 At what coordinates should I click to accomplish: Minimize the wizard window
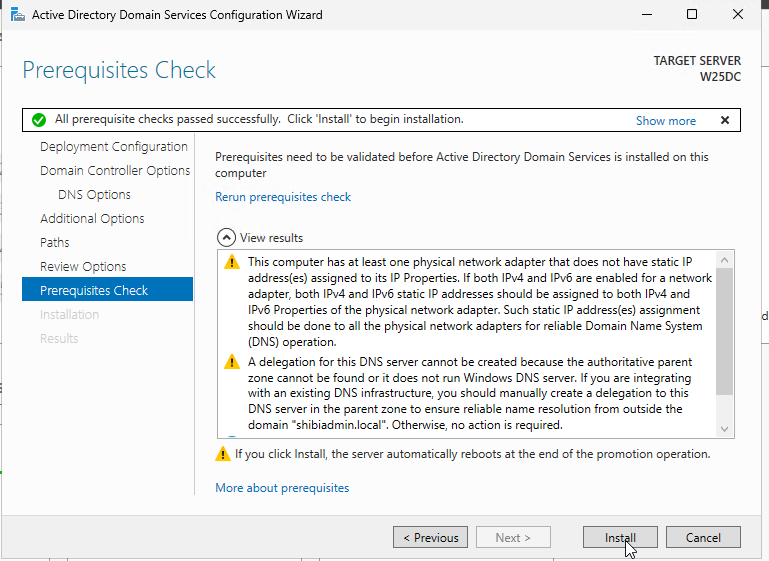[647, 14]
